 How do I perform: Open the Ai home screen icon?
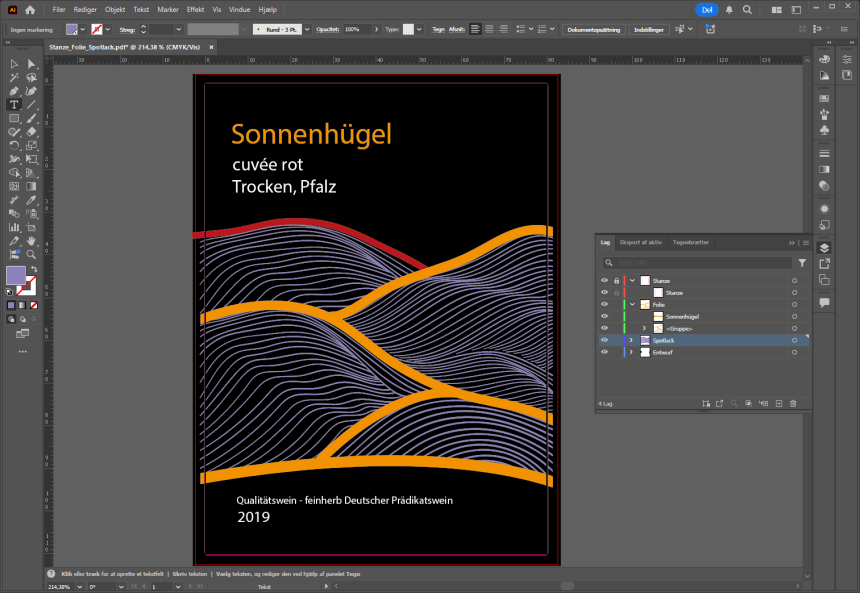click(x=30, y=10)
